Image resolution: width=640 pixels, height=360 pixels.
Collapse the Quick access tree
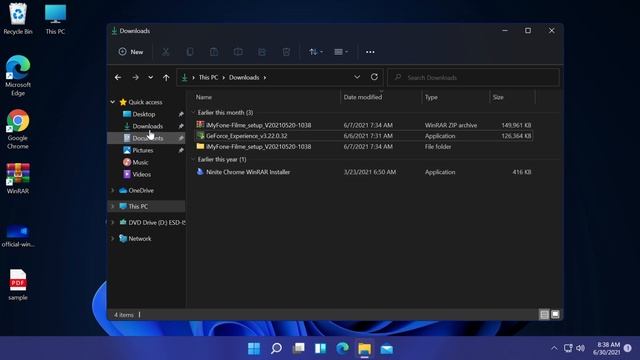coord(113,102)
